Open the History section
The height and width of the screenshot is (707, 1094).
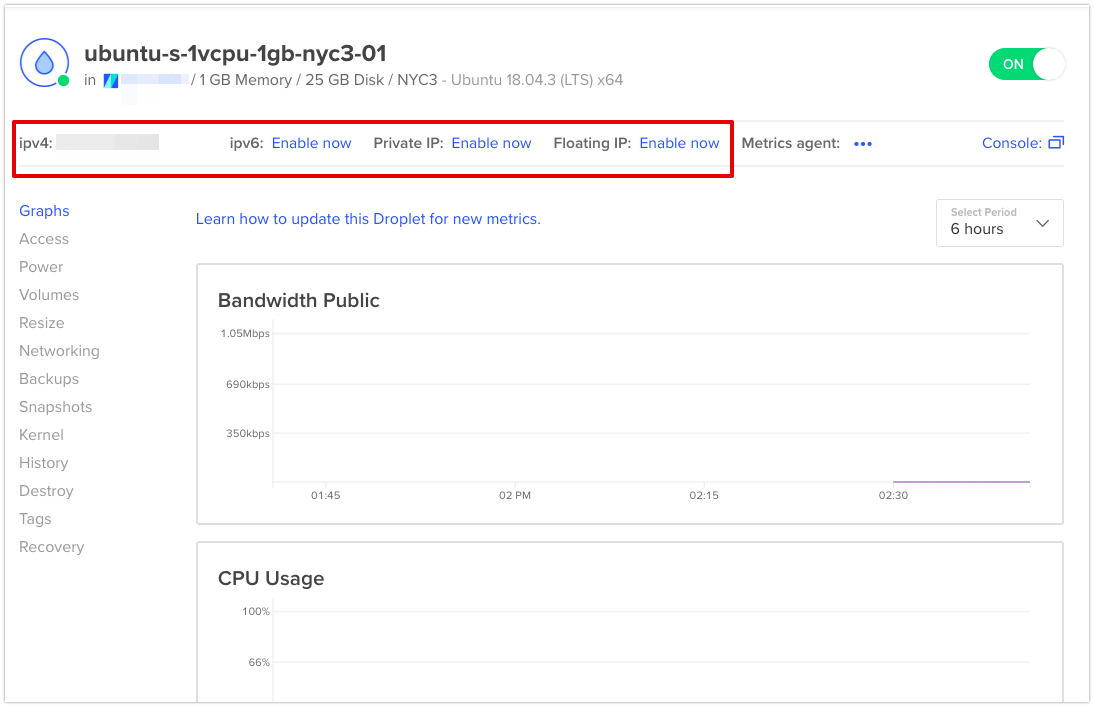tap(43, 463)
